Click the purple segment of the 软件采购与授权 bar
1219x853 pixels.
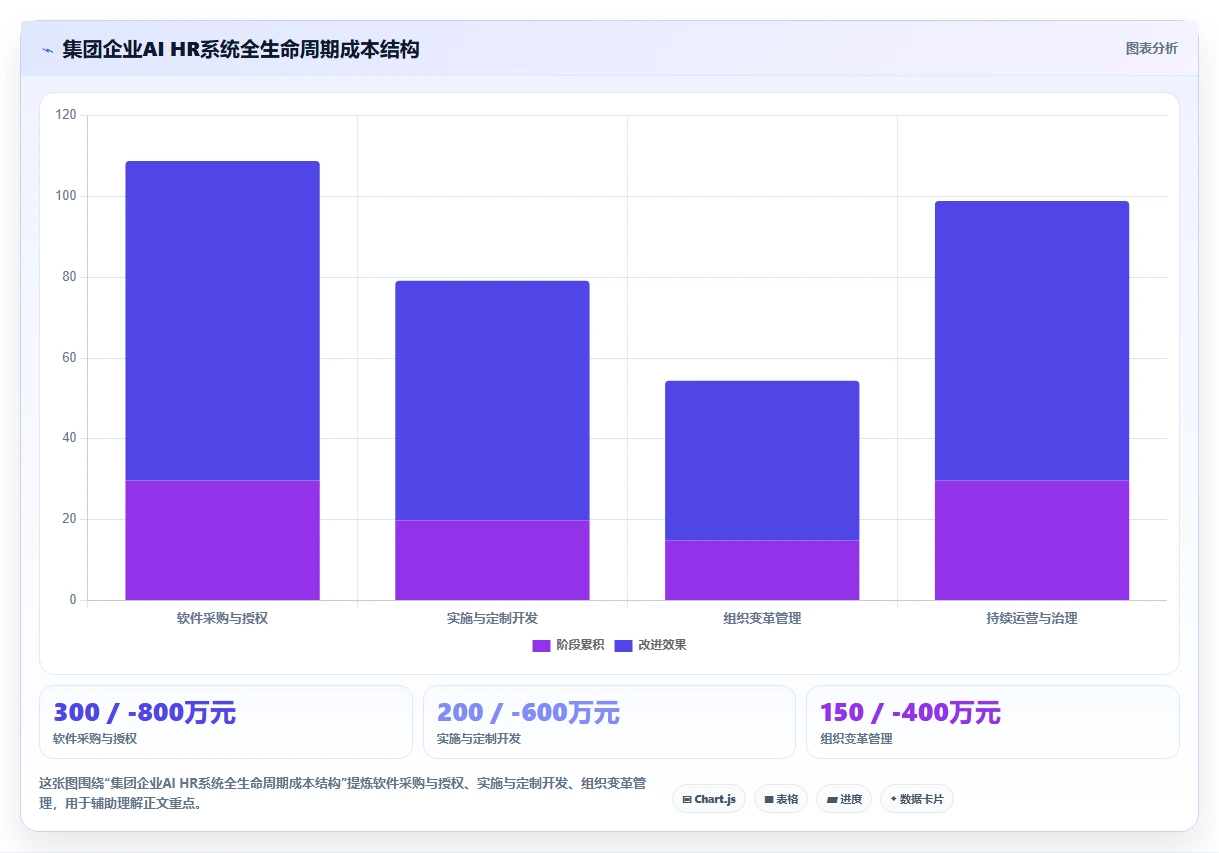[222, 540]
